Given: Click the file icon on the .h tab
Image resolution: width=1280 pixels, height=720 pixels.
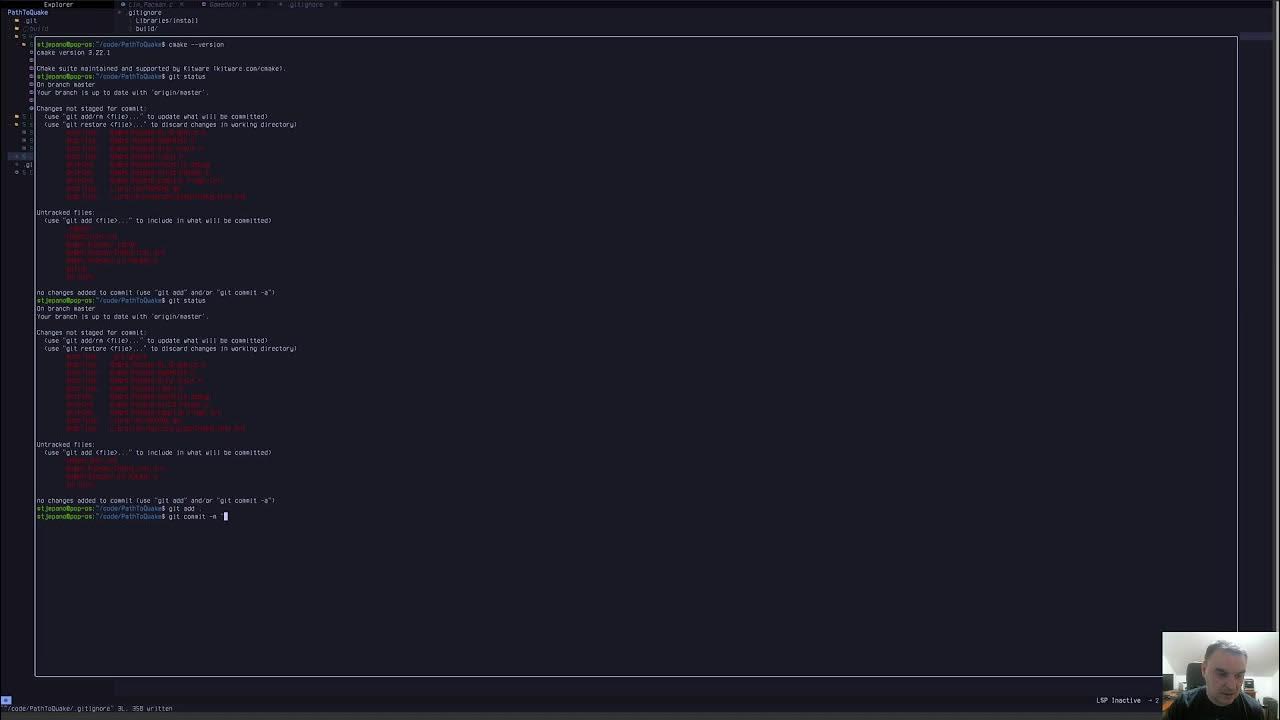Looking at the screenshot, I should [201, 5].
